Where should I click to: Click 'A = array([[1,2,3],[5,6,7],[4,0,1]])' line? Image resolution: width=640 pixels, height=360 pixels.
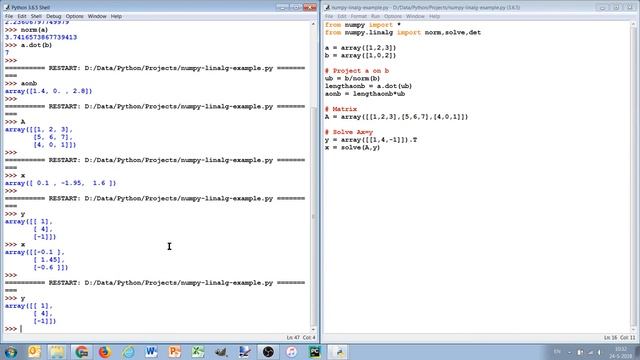point(396,117)
